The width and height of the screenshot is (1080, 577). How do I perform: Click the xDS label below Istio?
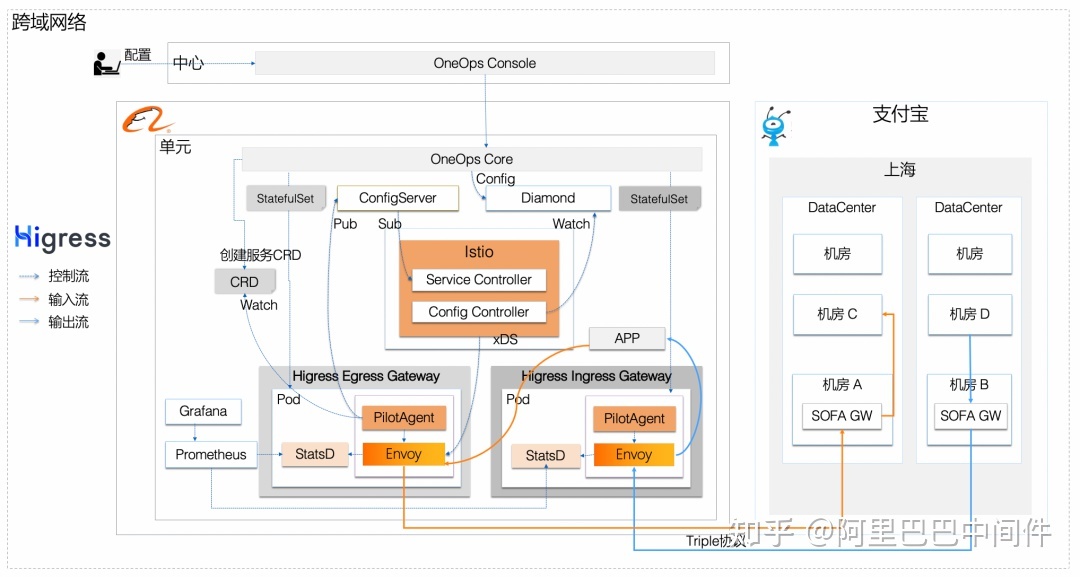click(505, 339)
